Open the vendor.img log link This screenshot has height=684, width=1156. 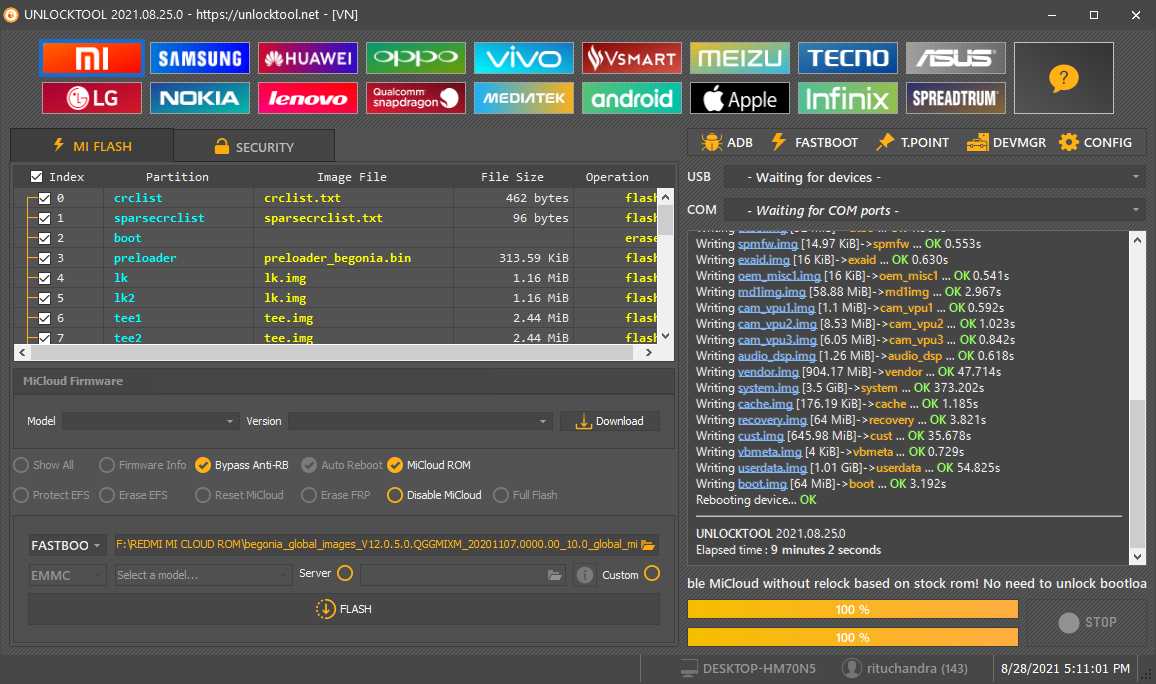768,372
